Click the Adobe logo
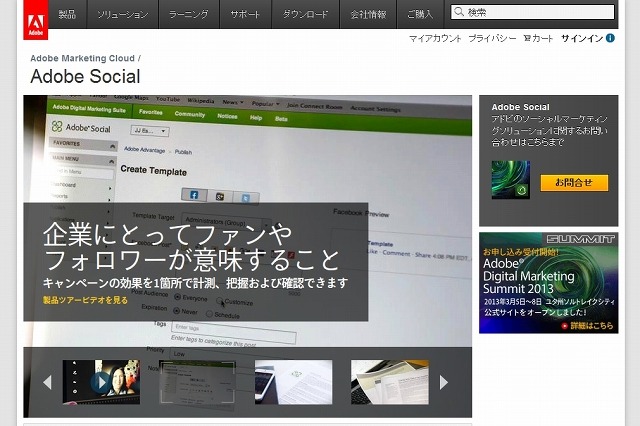 coord(36,20)
